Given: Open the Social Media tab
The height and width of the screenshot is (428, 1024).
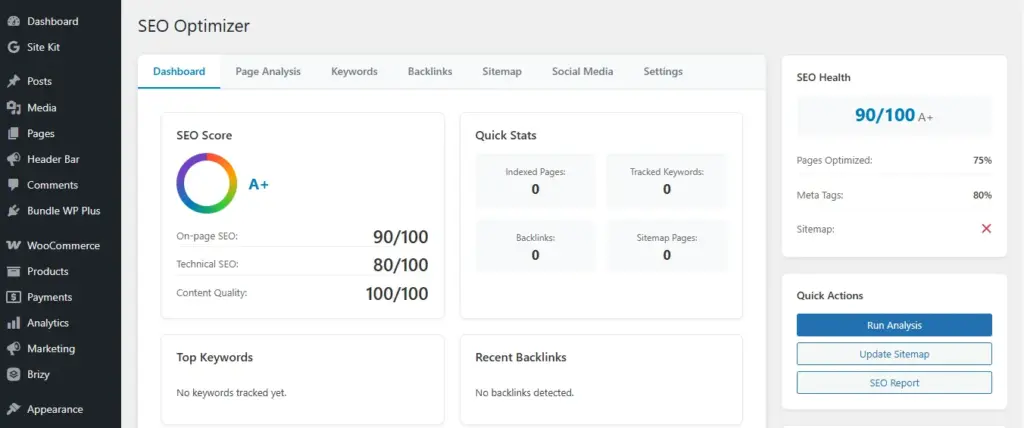Looking at the screenshot, I should pyautogui.click(x=583, y=71).
